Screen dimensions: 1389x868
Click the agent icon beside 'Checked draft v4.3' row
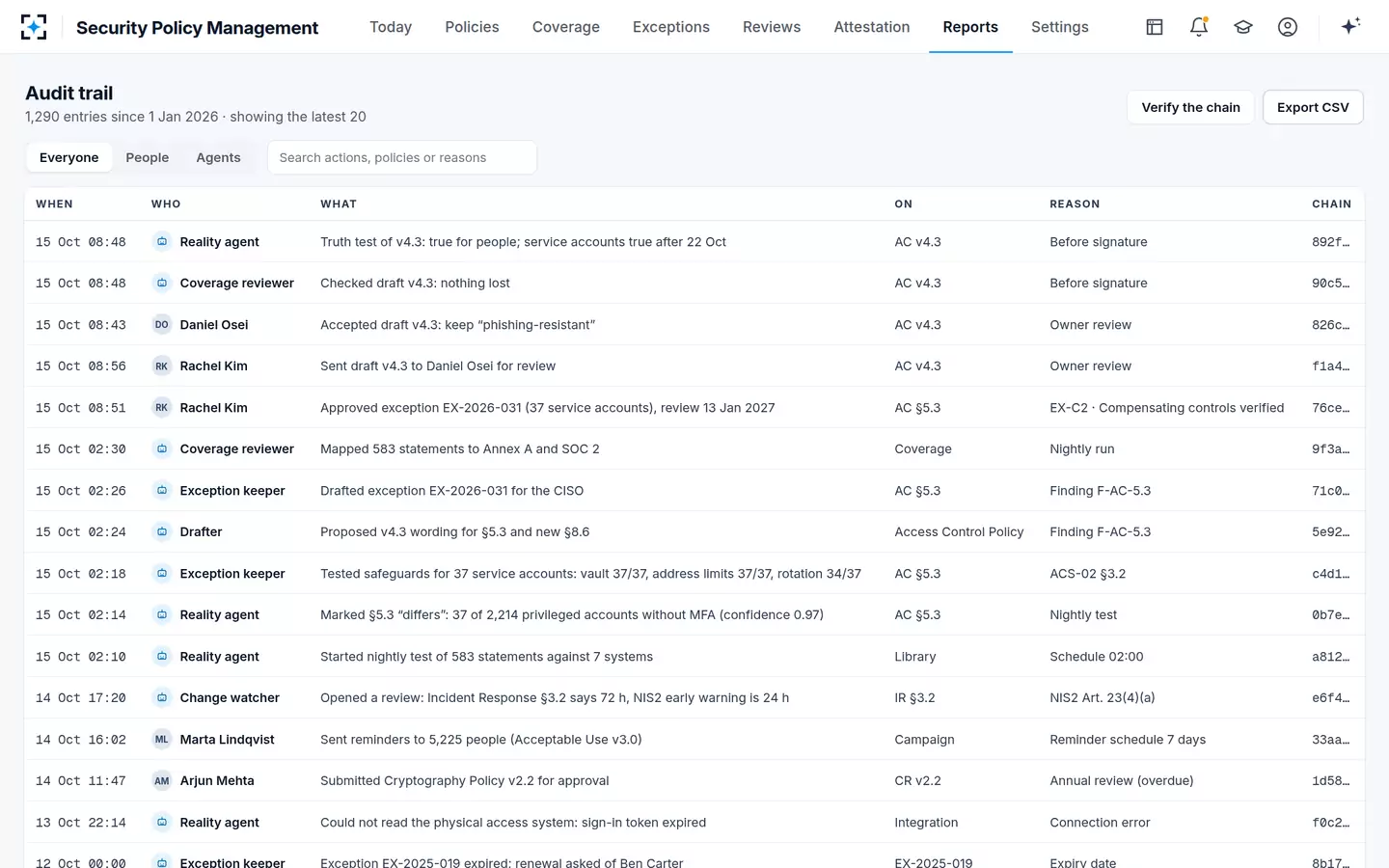tap(162, 284)
